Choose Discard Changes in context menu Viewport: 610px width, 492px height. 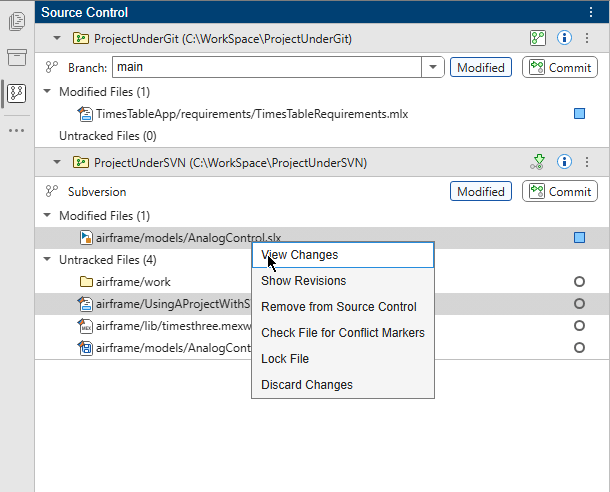tap(343, 385)
